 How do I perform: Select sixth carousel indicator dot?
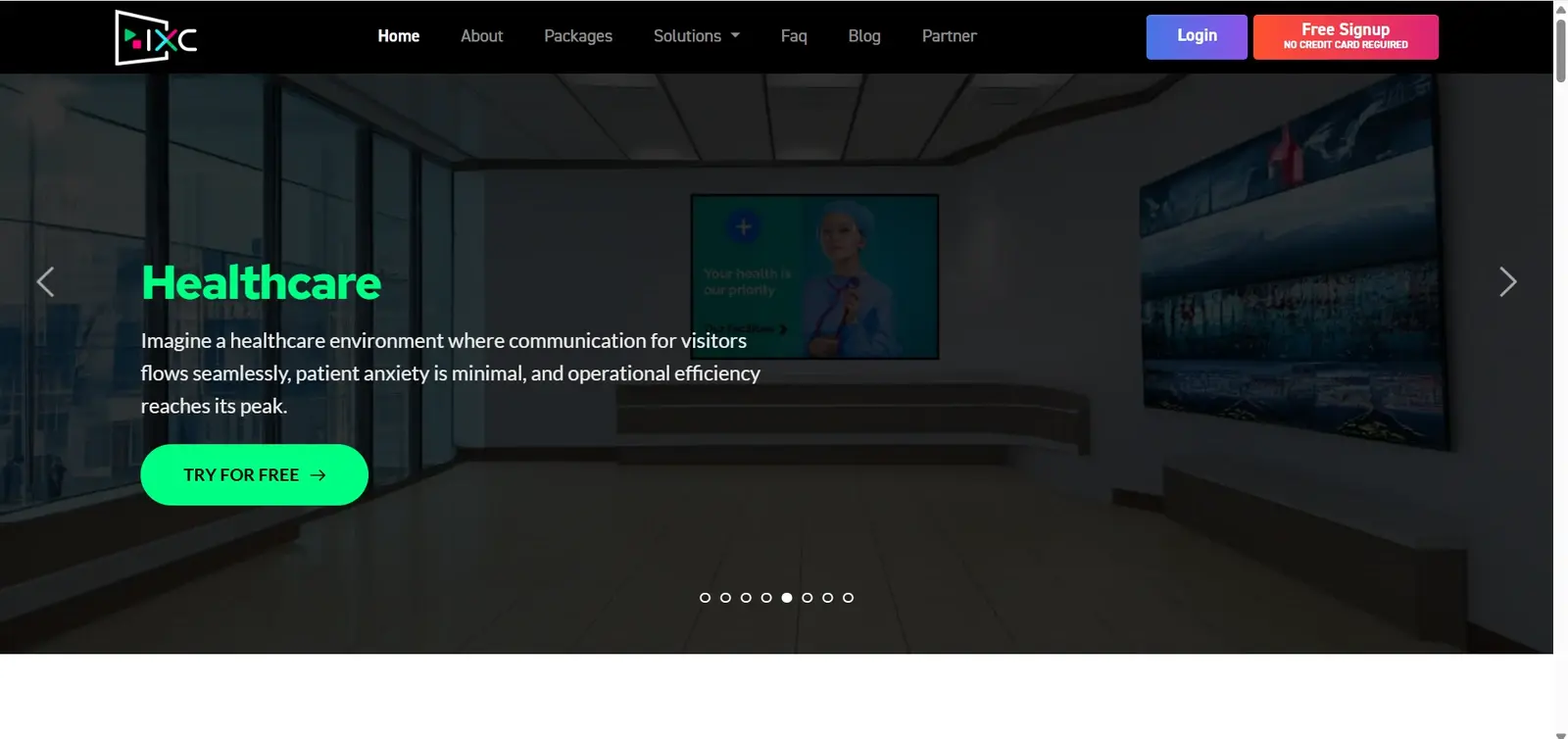pyautogui.click(x=808, y=598)
